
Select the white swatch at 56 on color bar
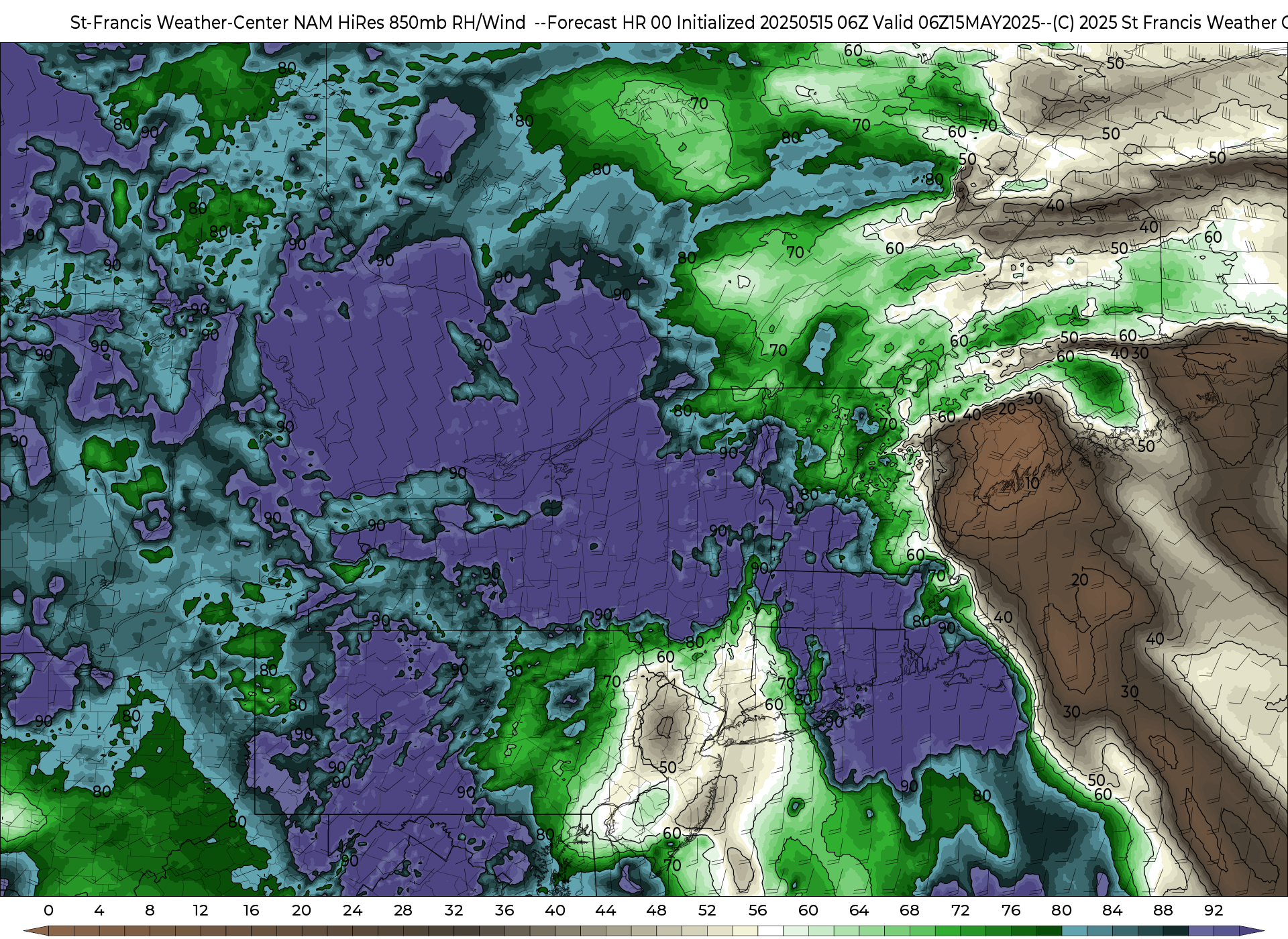tap(770, 931)
